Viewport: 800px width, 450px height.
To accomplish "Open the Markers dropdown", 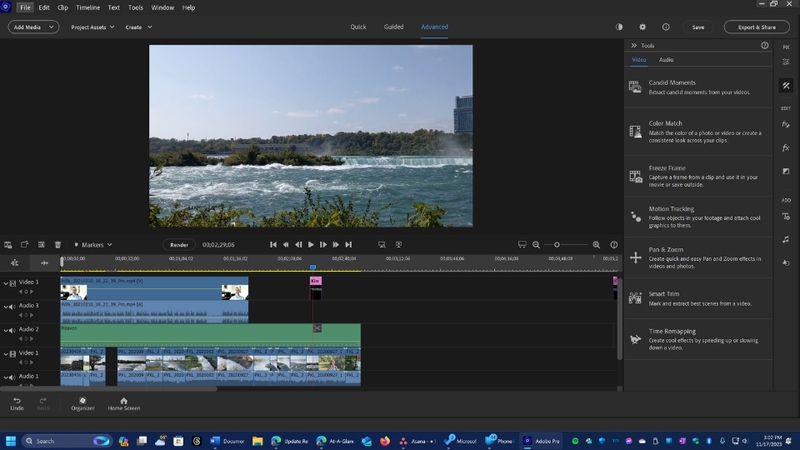I will 93,245.
